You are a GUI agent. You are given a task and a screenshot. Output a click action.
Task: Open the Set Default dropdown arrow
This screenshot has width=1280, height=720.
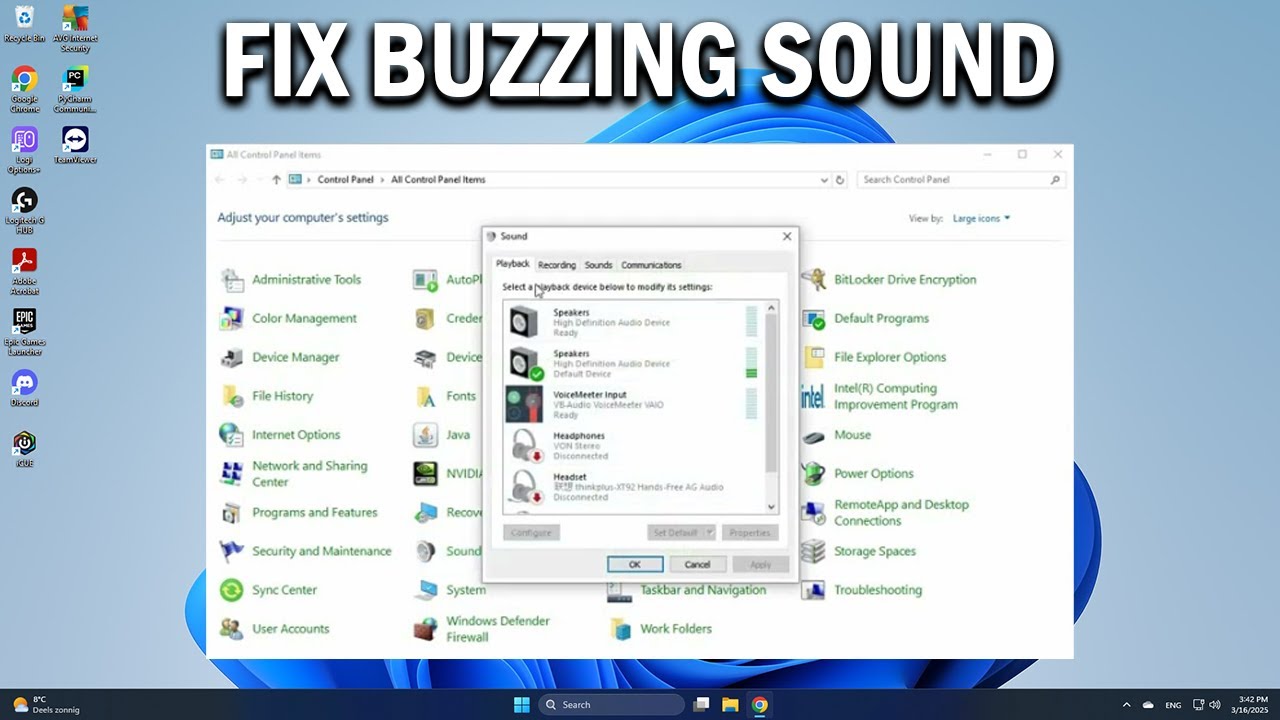[x=710, y=533]
